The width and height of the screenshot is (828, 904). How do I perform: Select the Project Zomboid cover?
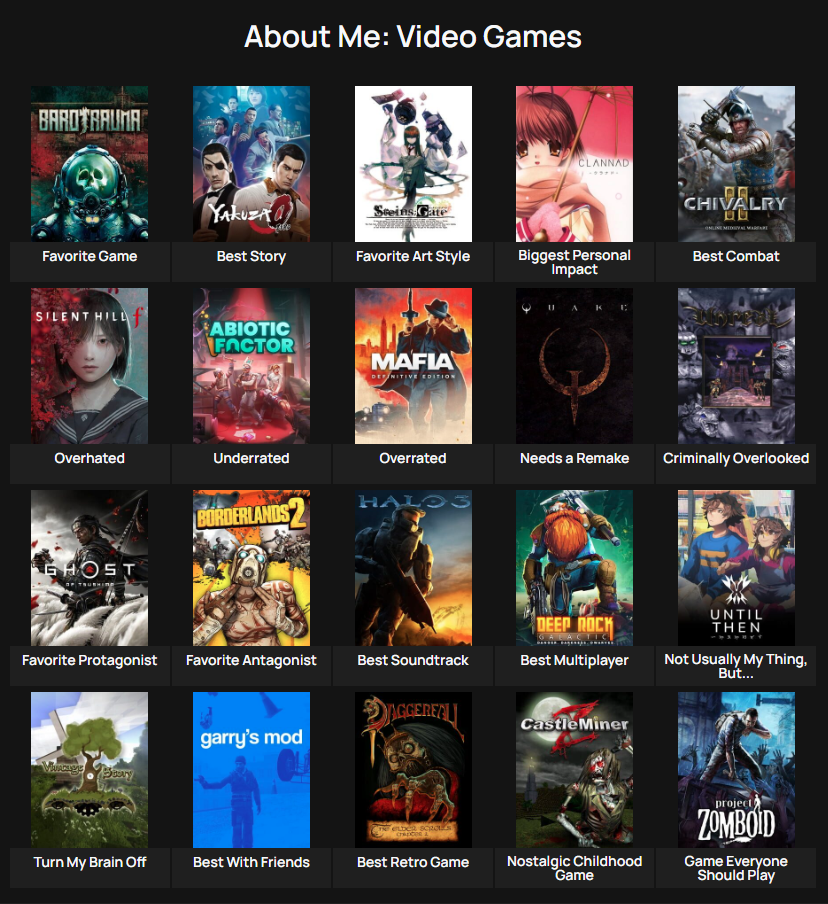pos(736,770)
